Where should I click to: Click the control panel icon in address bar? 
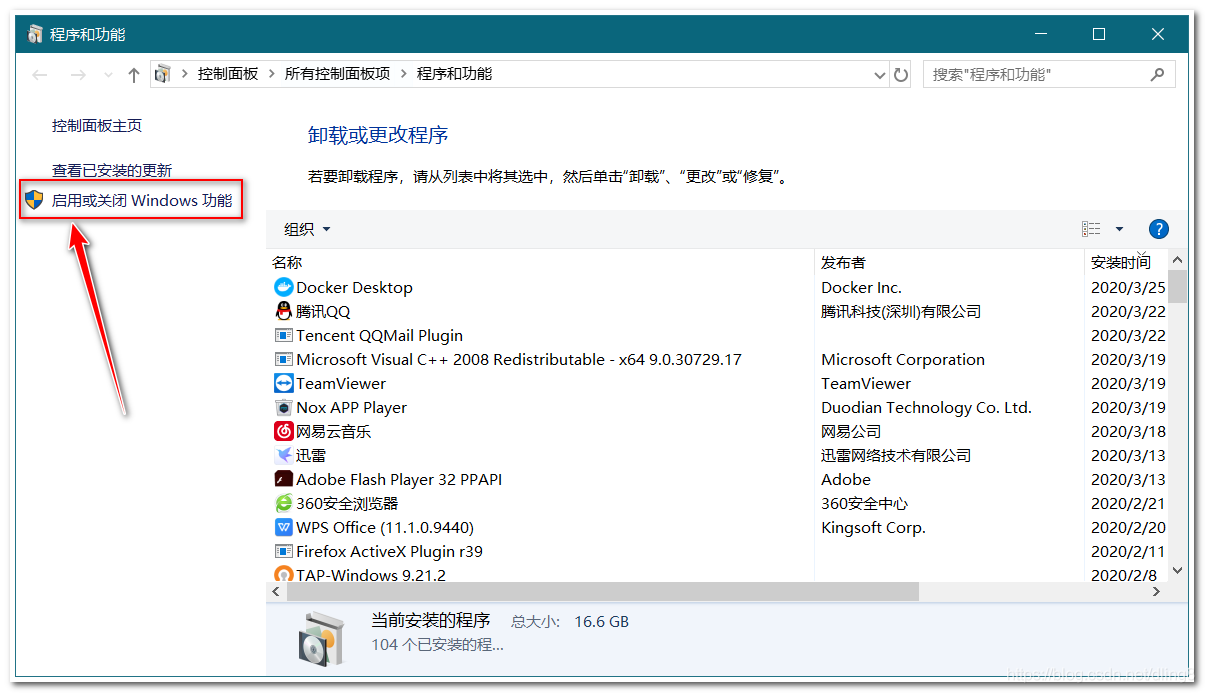(x=163, y=74)
